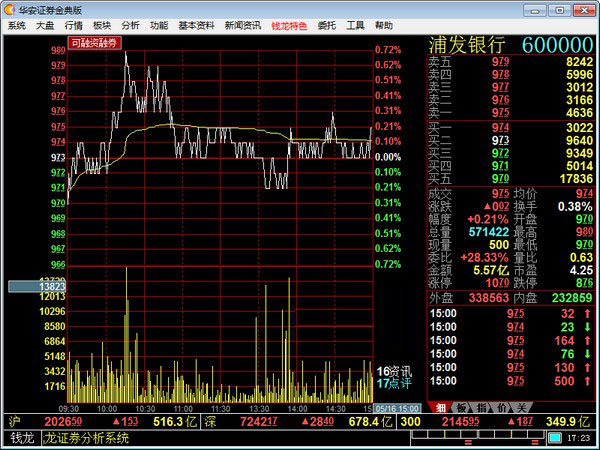Click the 沪 Shanghai index ticker
This screenshot has width=600, height=450.
pyautogui.click(x=14, y=421)
